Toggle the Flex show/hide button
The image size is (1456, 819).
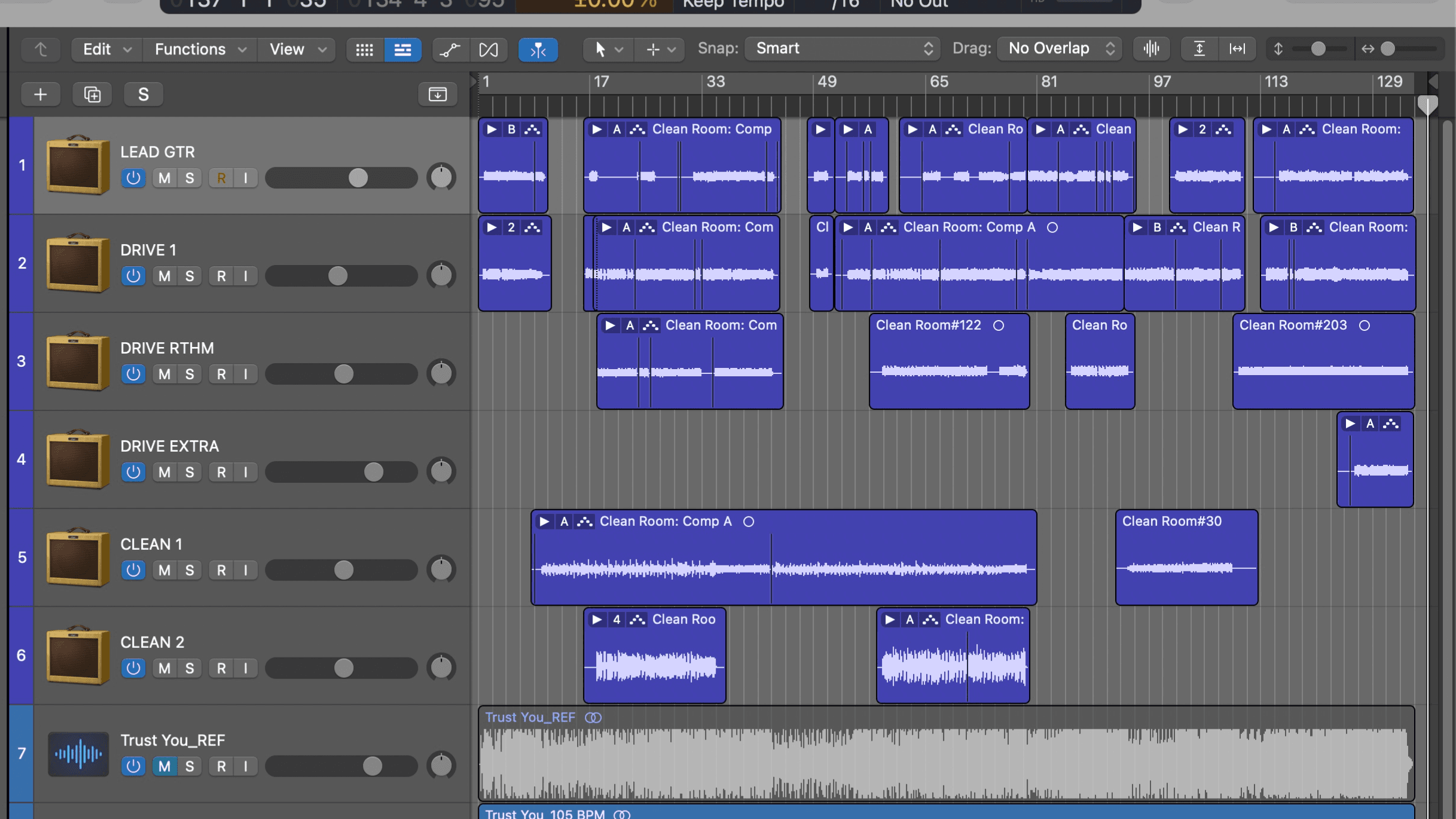(x=489, y=49)
